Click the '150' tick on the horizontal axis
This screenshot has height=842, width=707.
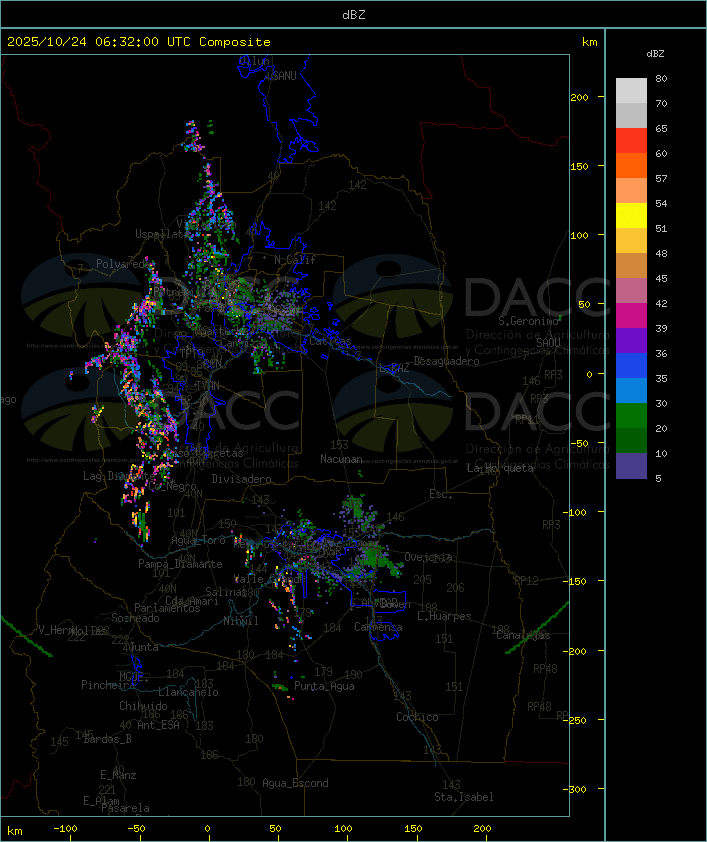pyautogui.click(x=413, y=829)
